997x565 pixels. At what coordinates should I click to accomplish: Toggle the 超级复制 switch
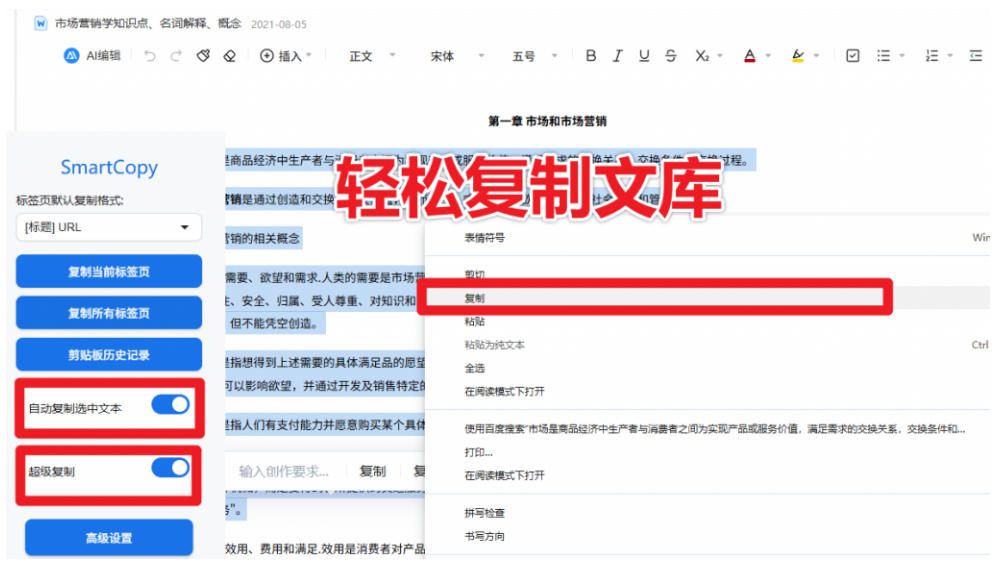coord(170,468)
